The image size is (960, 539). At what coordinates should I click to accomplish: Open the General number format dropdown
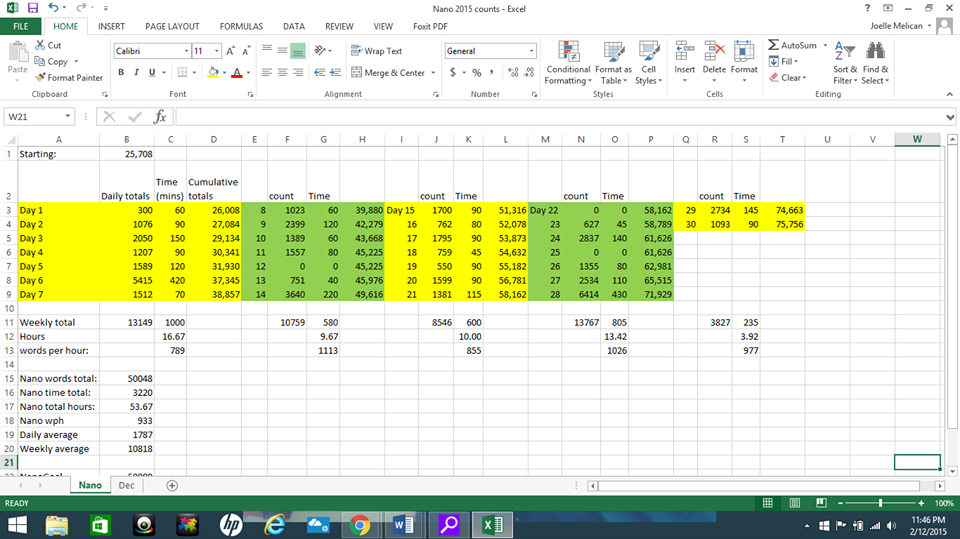click(x=531, y=51)
